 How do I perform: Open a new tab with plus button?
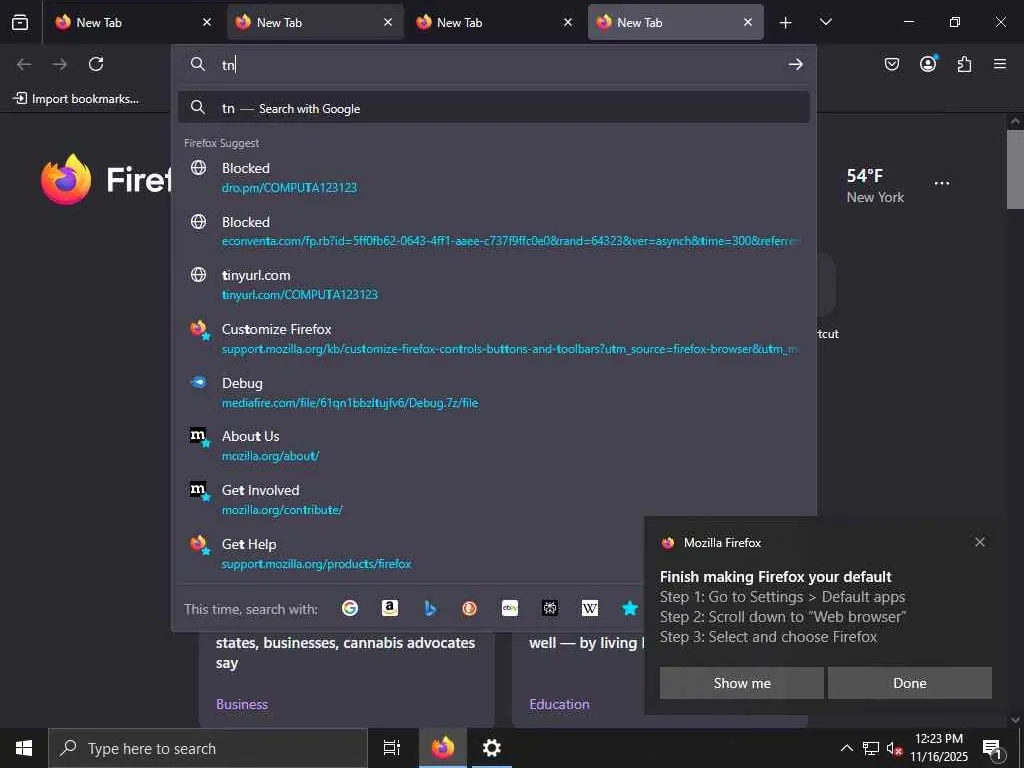click(786, 23)
